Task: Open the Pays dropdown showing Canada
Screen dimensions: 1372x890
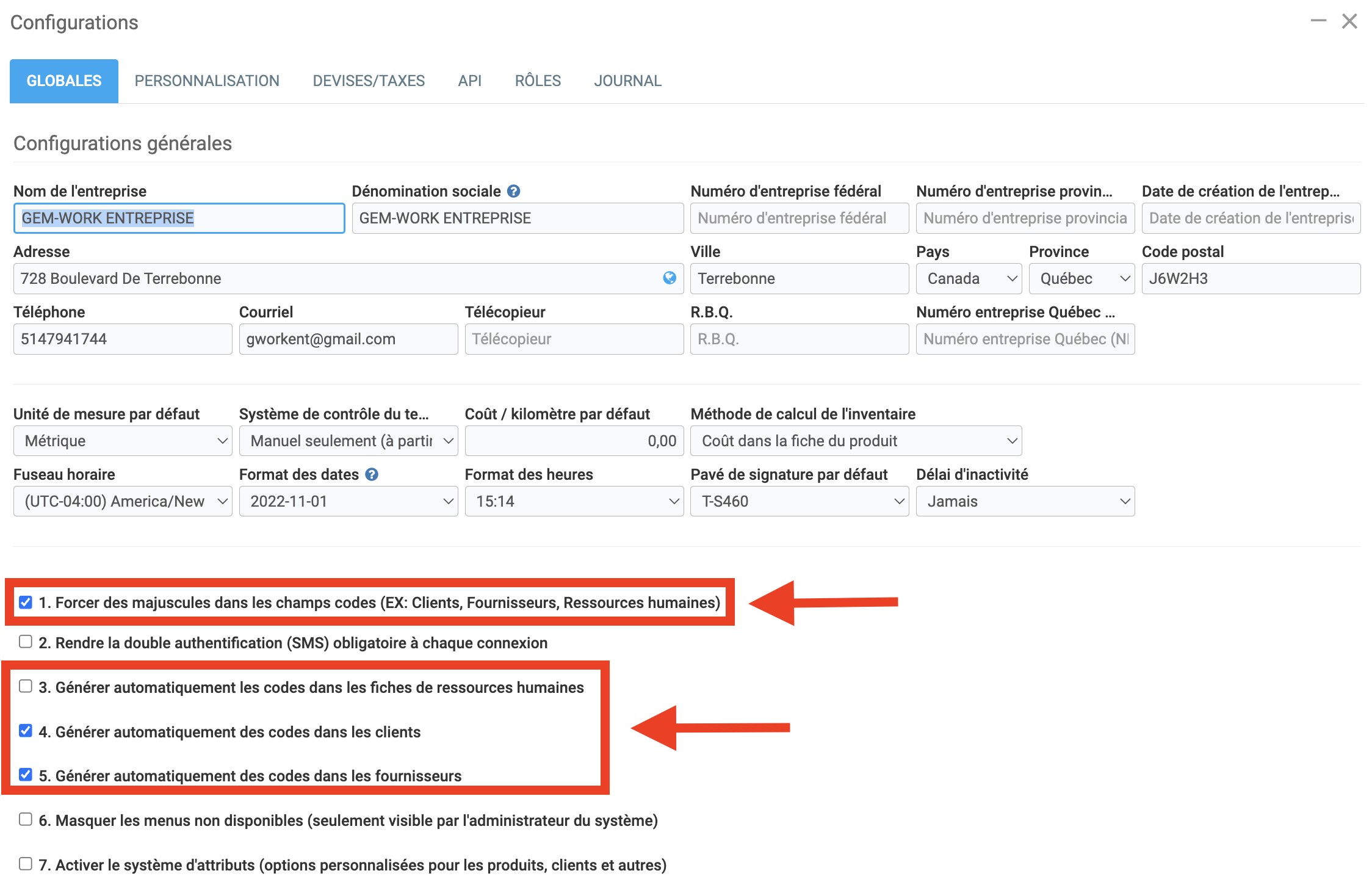Action: (x=968, y=278)
